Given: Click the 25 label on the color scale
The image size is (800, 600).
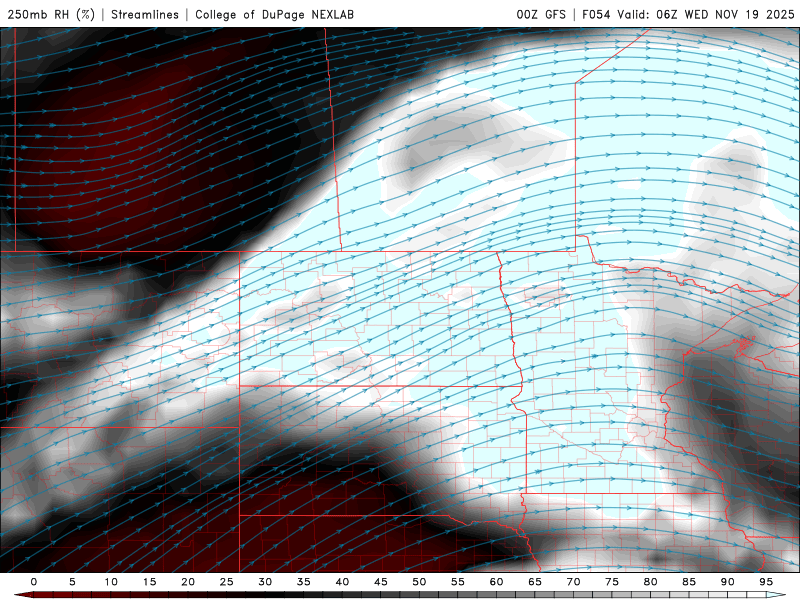Looking at the screenshot, I should click(227, 582).
